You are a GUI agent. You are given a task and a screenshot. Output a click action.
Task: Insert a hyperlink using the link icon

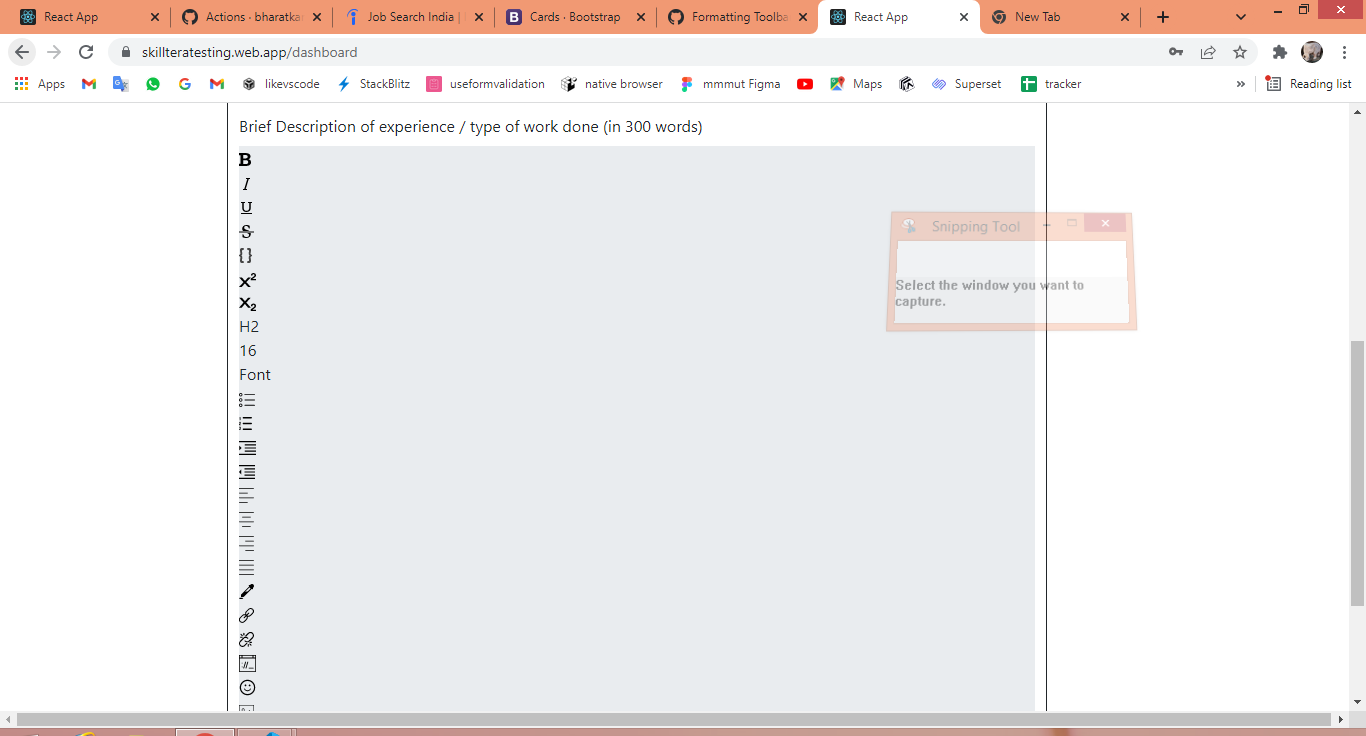(246, 615)
